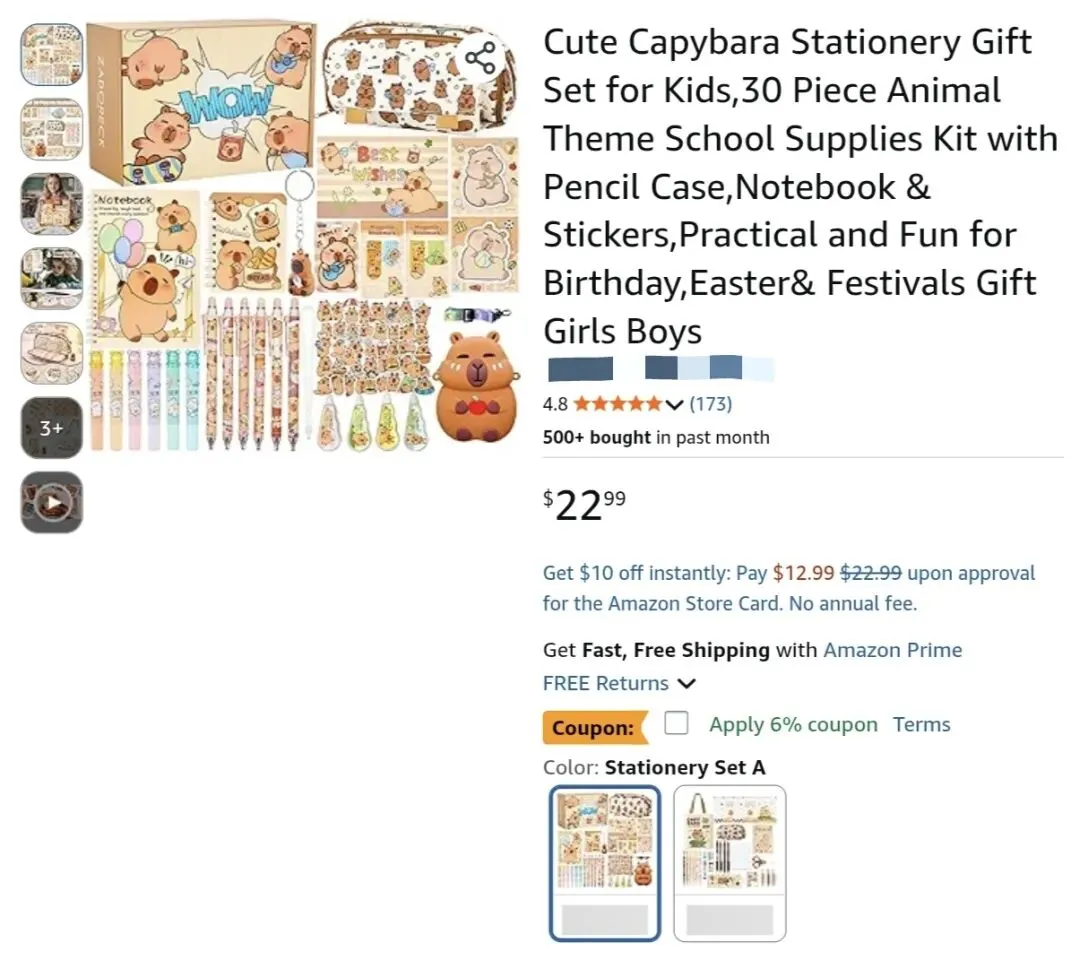Expand the FREE Returns chevron

(686, 683)
